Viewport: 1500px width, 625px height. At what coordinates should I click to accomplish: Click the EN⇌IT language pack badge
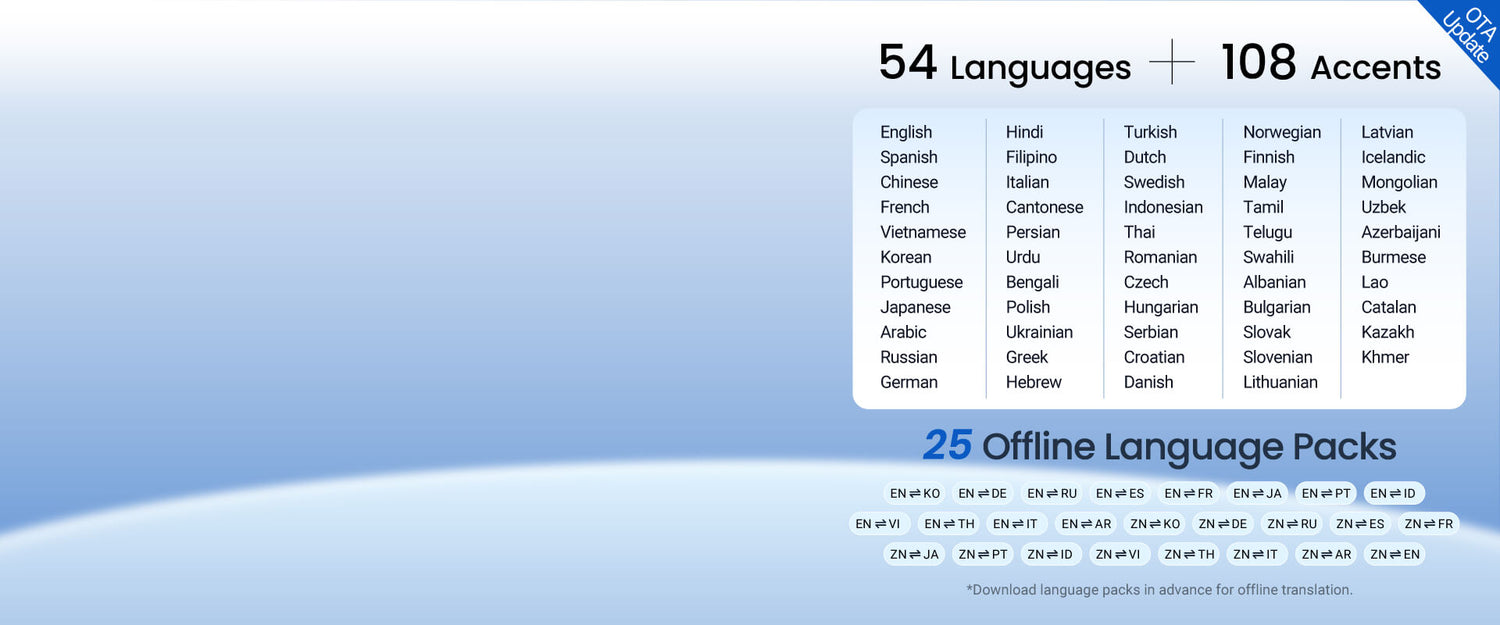point(1015,523)
